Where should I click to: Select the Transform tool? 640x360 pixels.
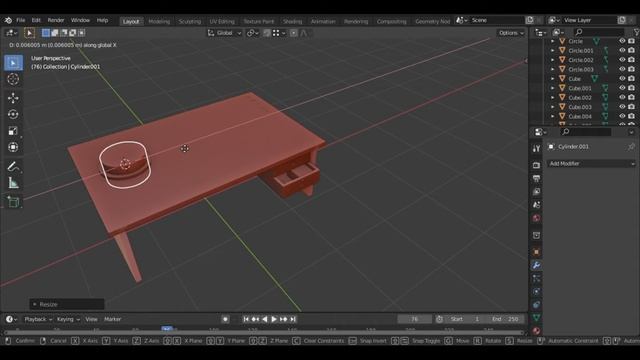pos(13,147)
